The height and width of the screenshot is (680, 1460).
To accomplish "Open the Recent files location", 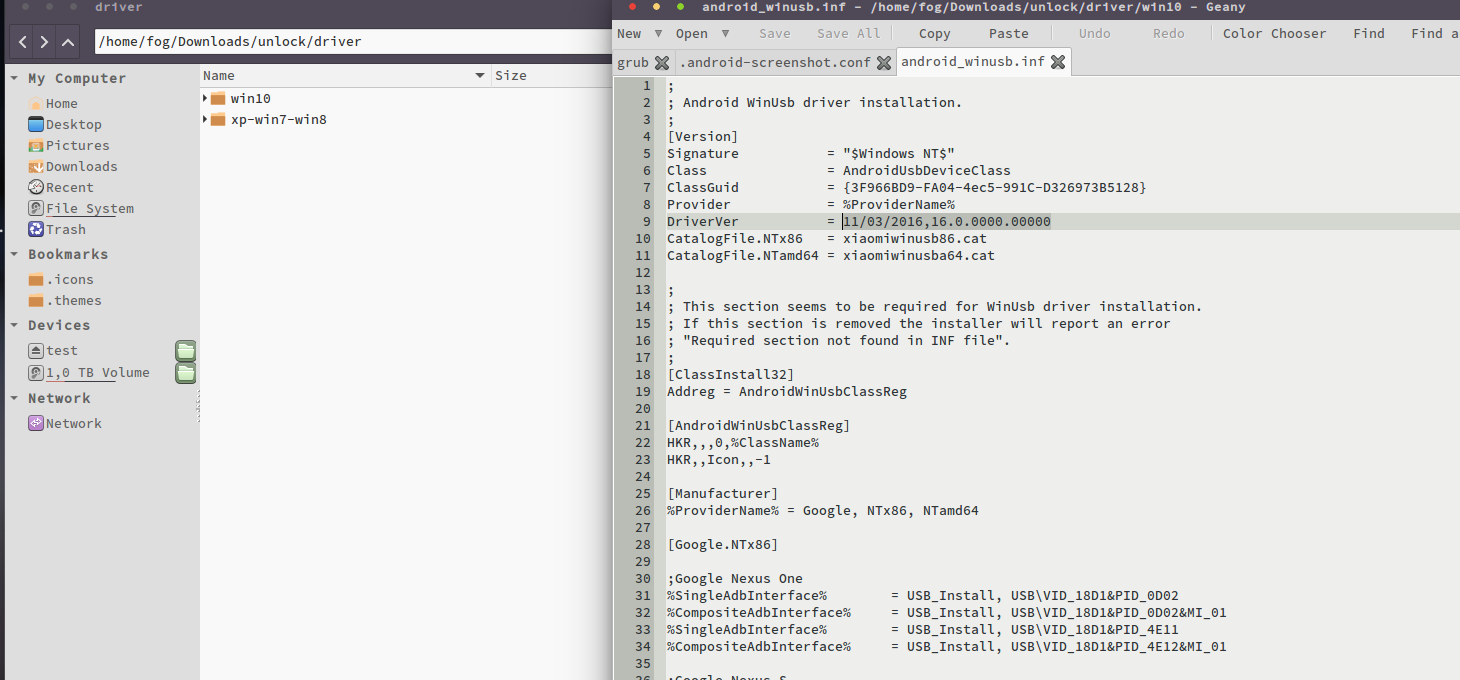I will tap(69, 188).
